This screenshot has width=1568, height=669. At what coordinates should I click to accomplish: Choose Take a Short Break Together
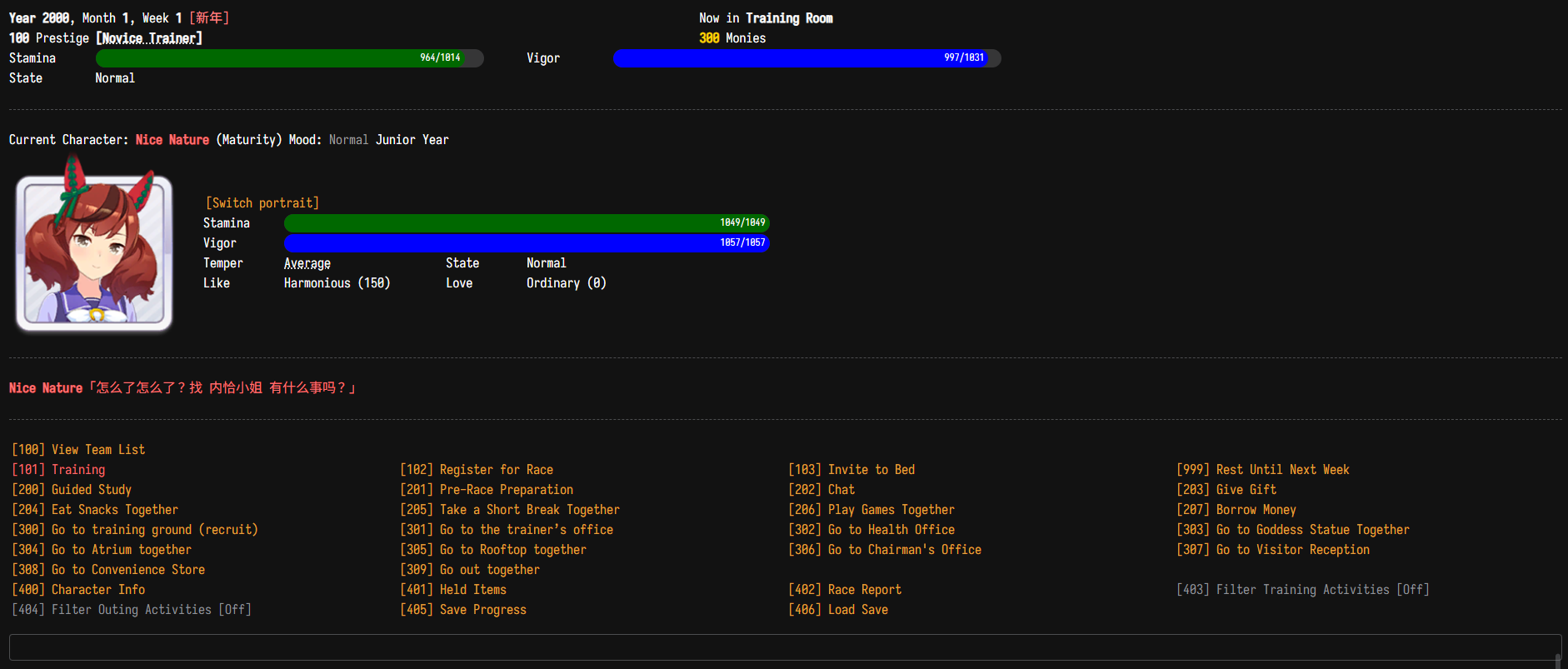pos(510,510)
